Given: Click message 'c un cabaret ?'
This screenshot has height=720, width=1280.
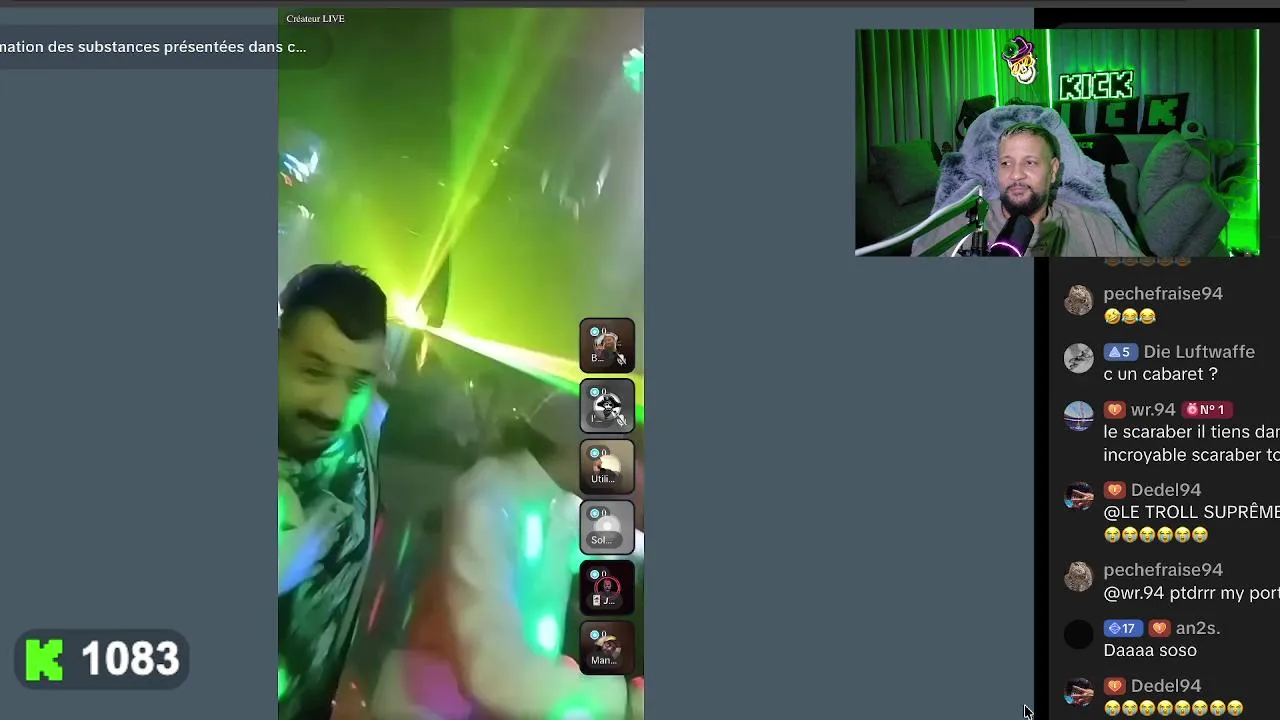Looking at the screenshot, I should pos(1160,374).
